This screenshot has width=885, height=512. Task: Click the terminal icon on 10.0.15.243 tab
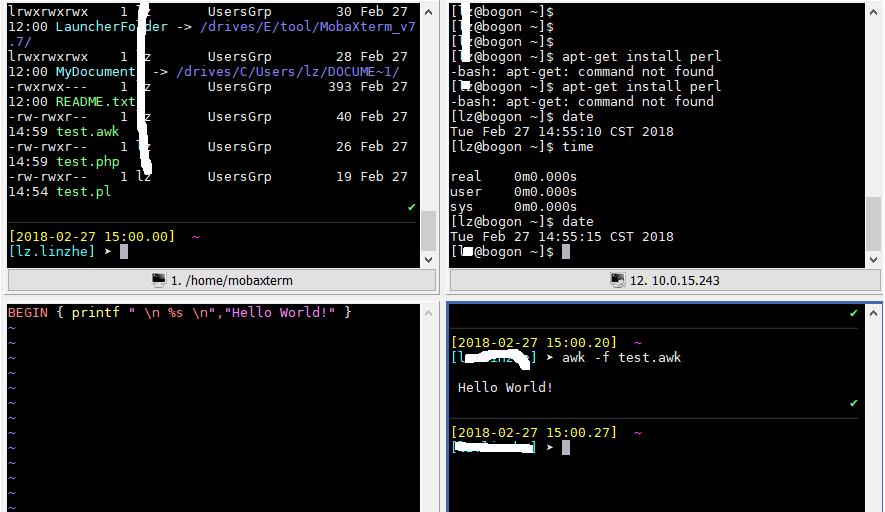(x=617, y=280)
